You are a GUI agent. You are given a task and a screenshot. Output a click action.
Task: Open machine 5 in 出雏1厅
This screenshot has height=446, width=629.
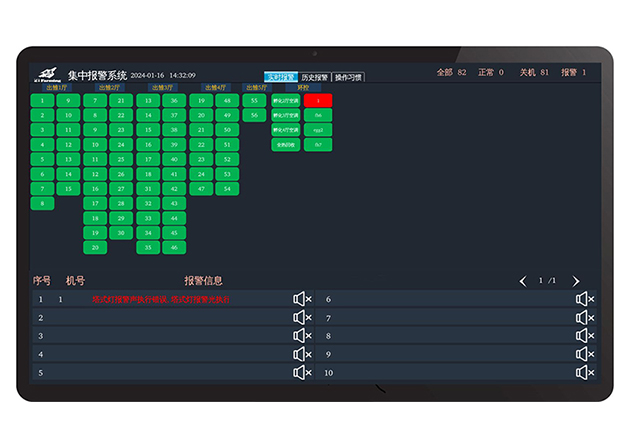[43, 159]
